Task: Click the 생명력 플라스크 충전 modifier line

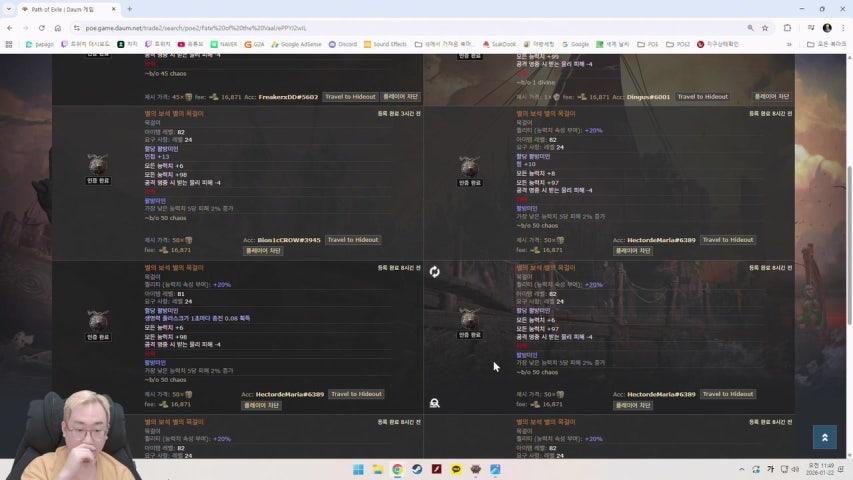Action: pos(197,318)
